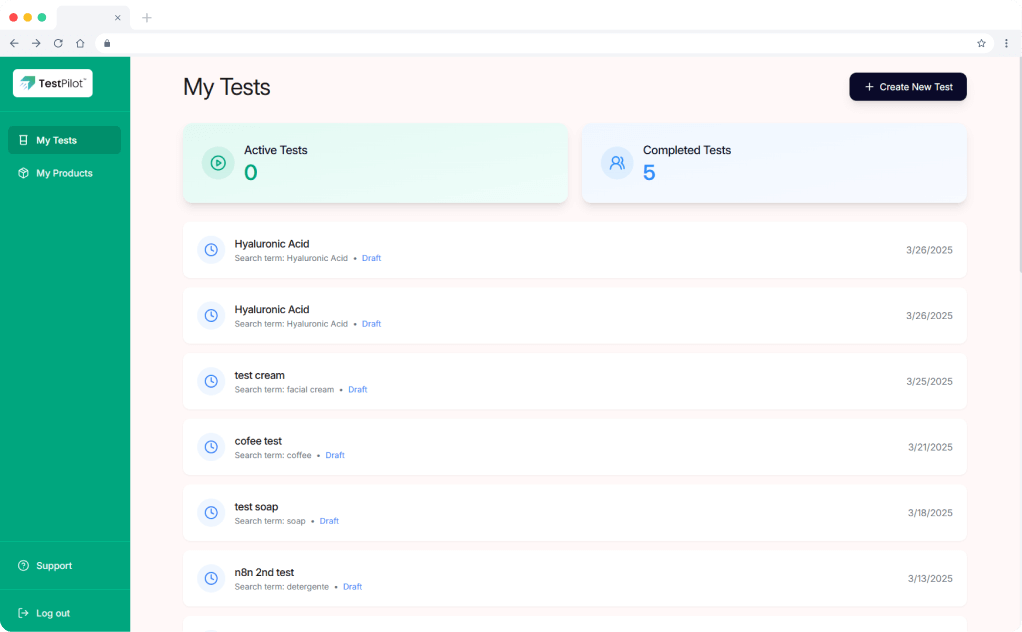Open a new browser tab

(x=147, y=18)
